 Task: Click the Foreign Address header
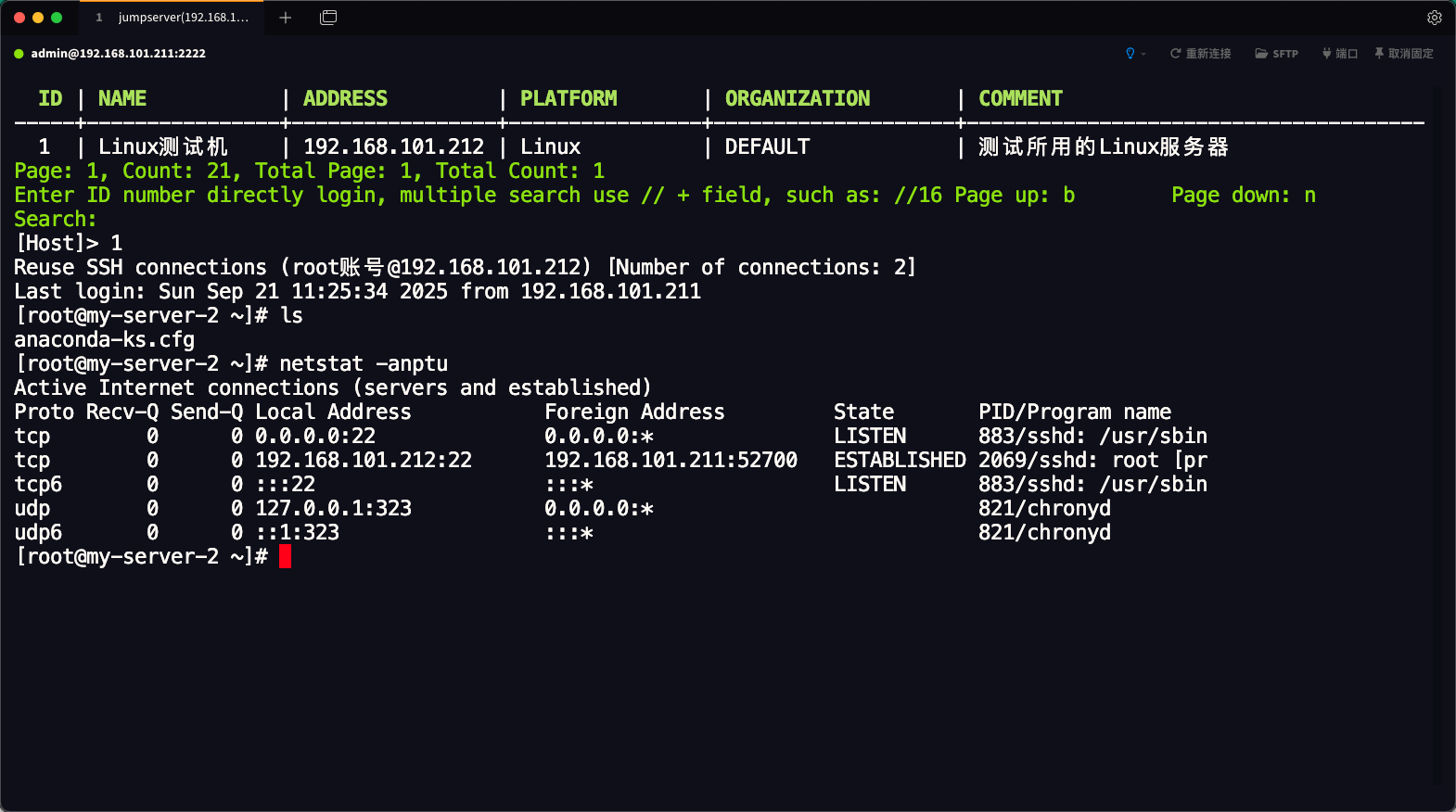634,412
